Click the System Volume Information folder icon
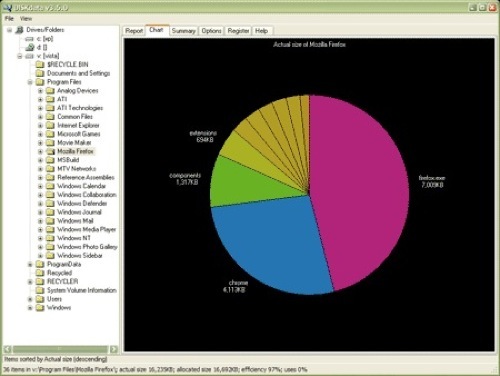Viewport: 500px width, 376px height. 40,290
